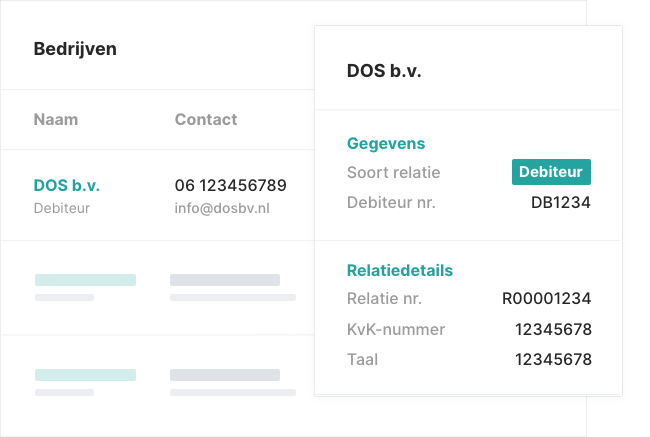The height and width of the screenshot is (437, 650).
Task: Click the DB1234 debiteur number value
Action: pyautogui.click(x=561, y=202)
